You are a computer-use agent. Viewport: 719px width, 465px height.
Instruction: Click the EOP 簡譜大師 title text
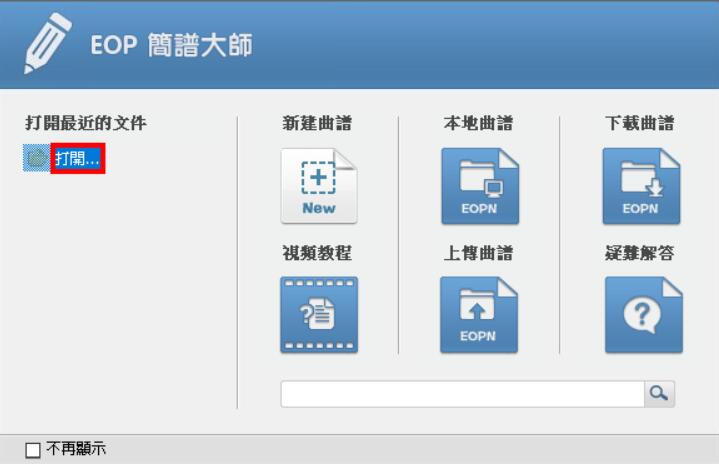click(x=171, y=45)
